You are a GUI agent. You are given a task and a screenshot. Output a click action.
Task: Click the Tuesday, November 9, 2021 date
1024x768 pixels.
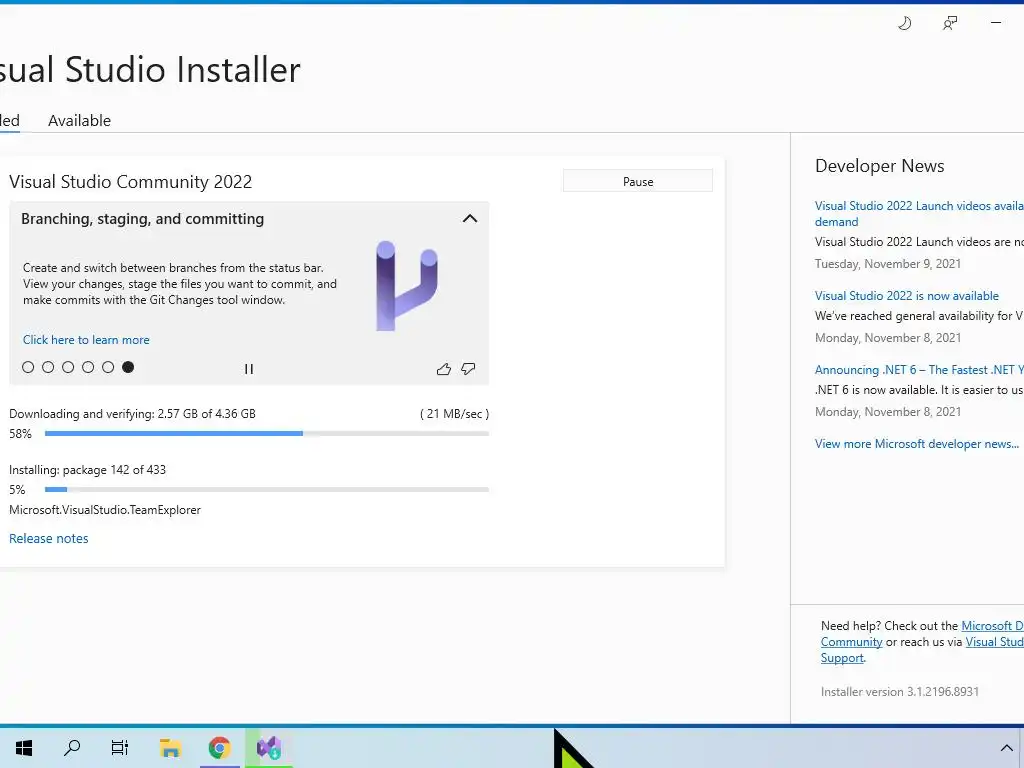coord(888,264)
